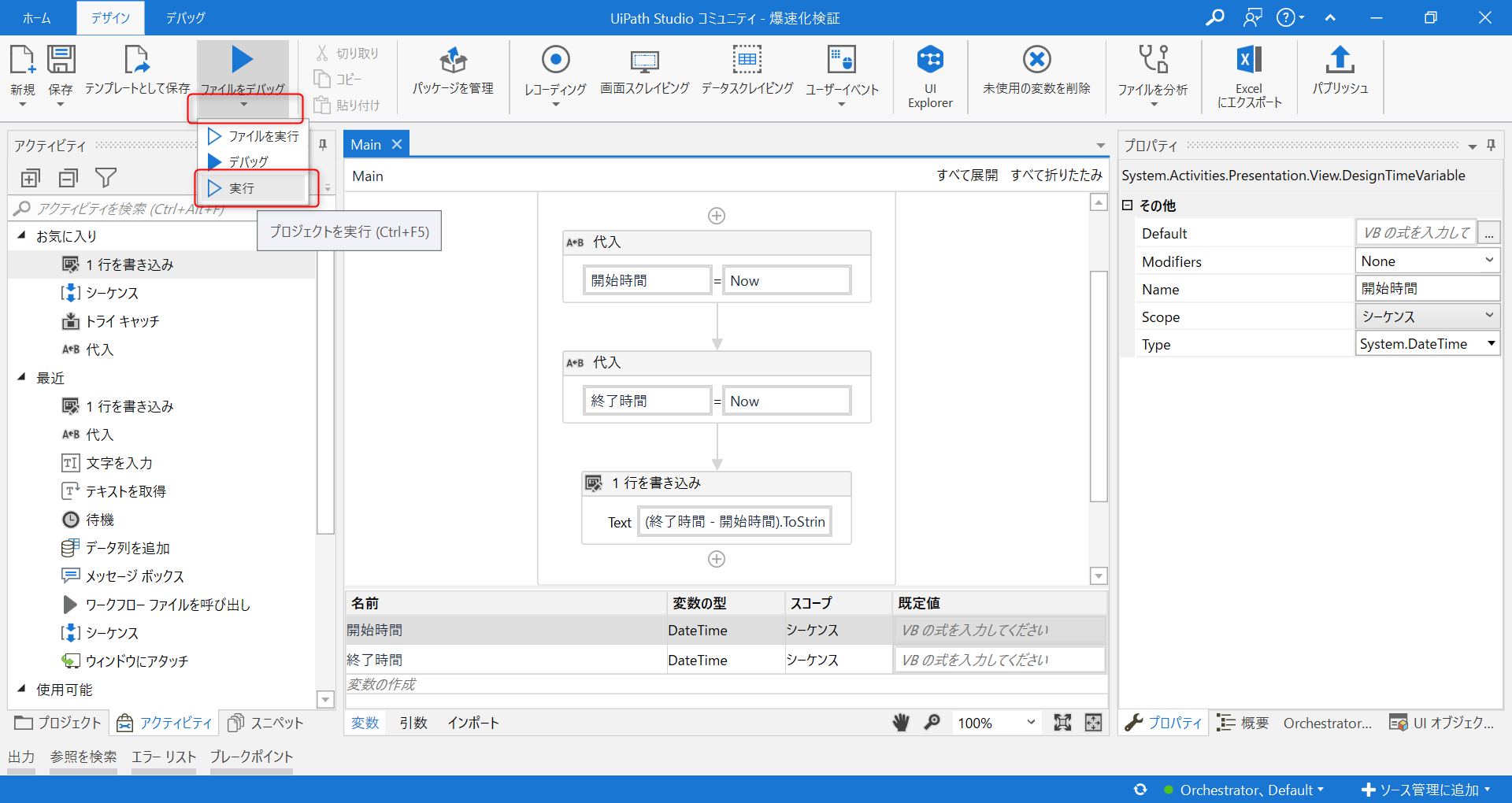Collapse all activities icon in panel
1512x803 pixels.
[x=69, y=178]
